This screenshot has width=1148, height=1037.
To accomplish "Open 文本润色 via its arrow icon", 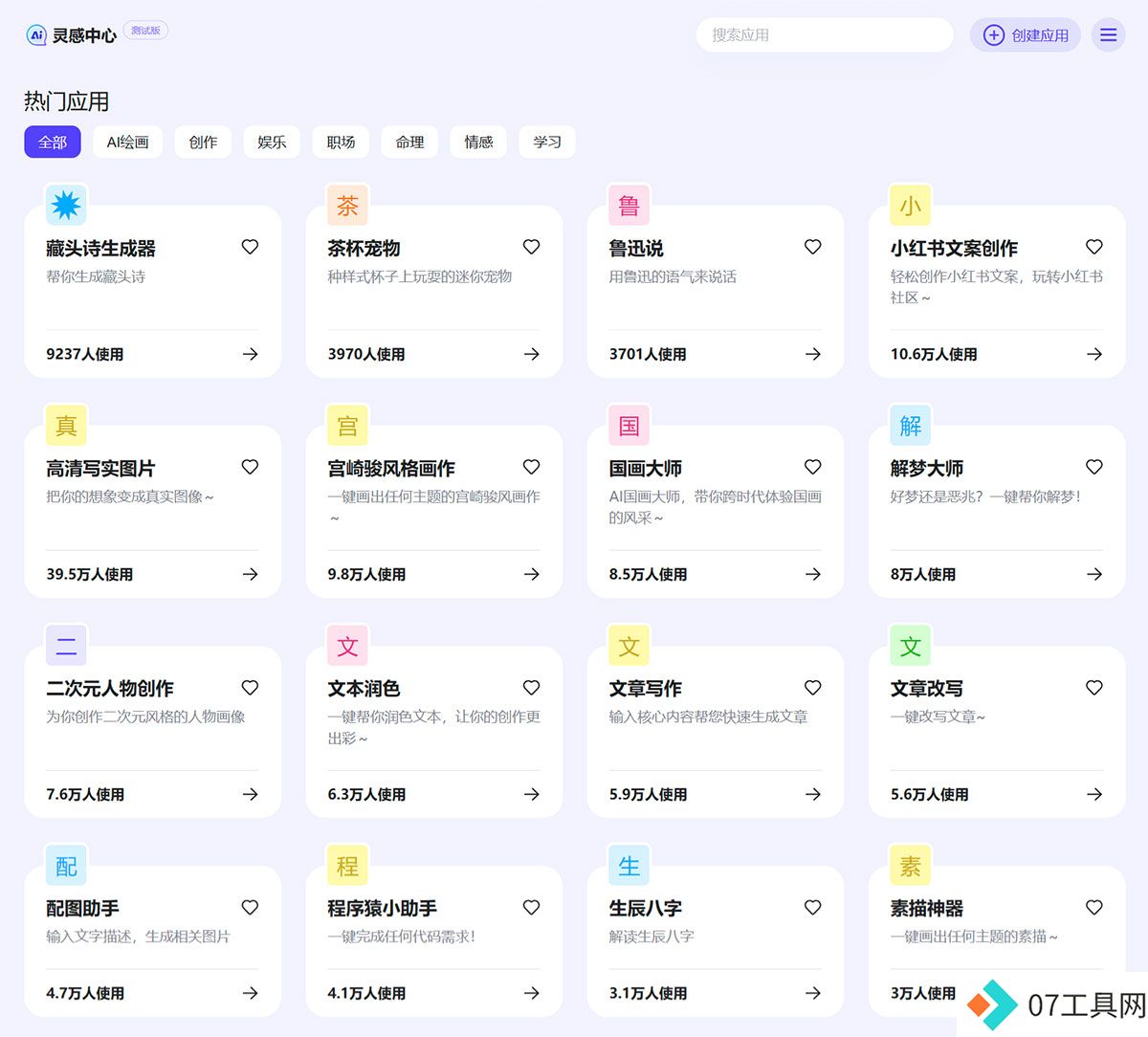I will pos(531,794).
